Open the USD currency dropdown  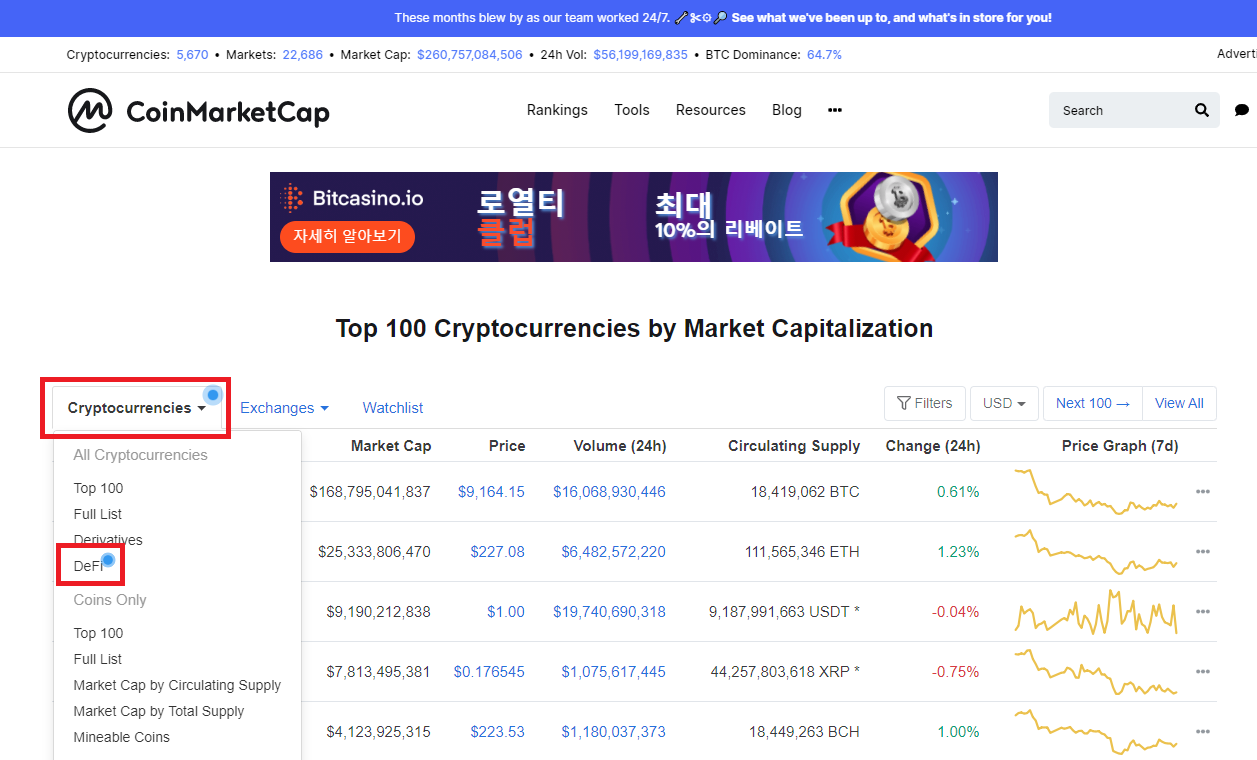(1004, 403)
